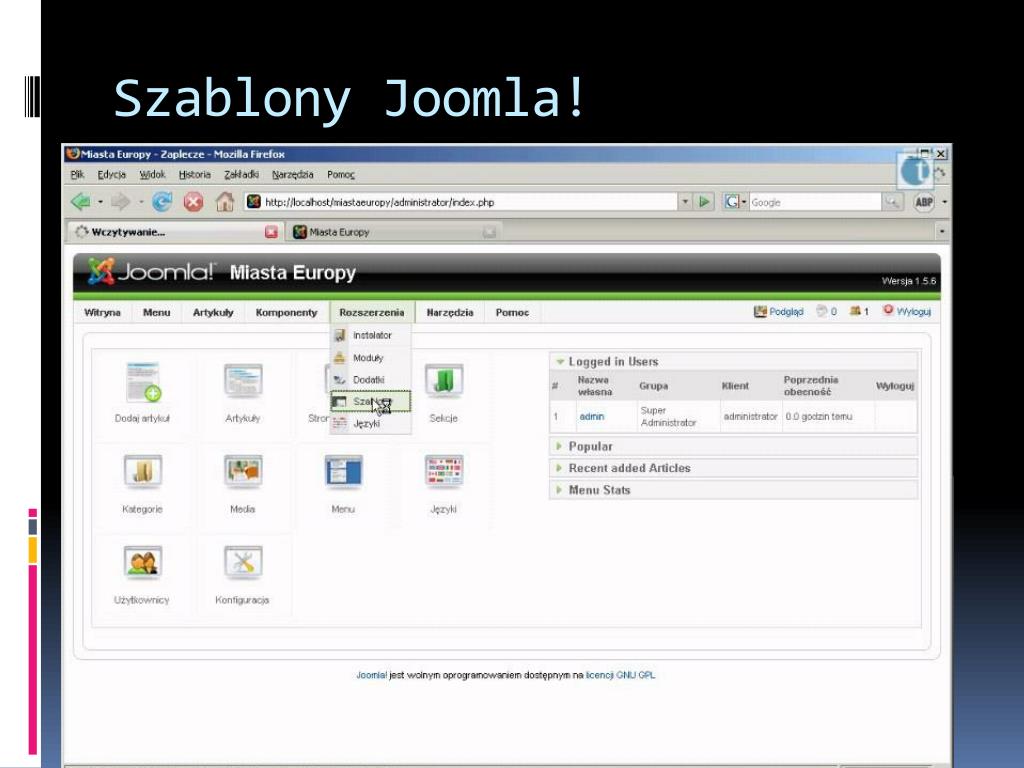The width and height of the screenshot is (1024, 768).
Task: Click the Super Administrator group cell
Action: coord(677,417)
